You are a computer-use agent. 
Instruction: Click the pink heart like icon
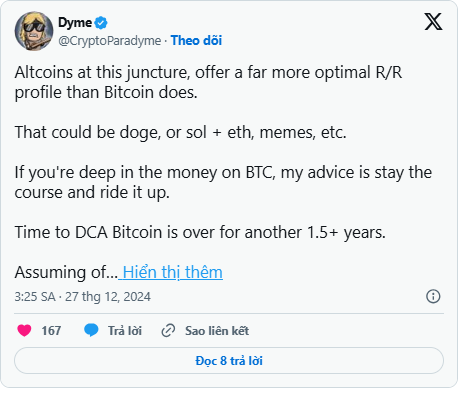tap(24, 330)
